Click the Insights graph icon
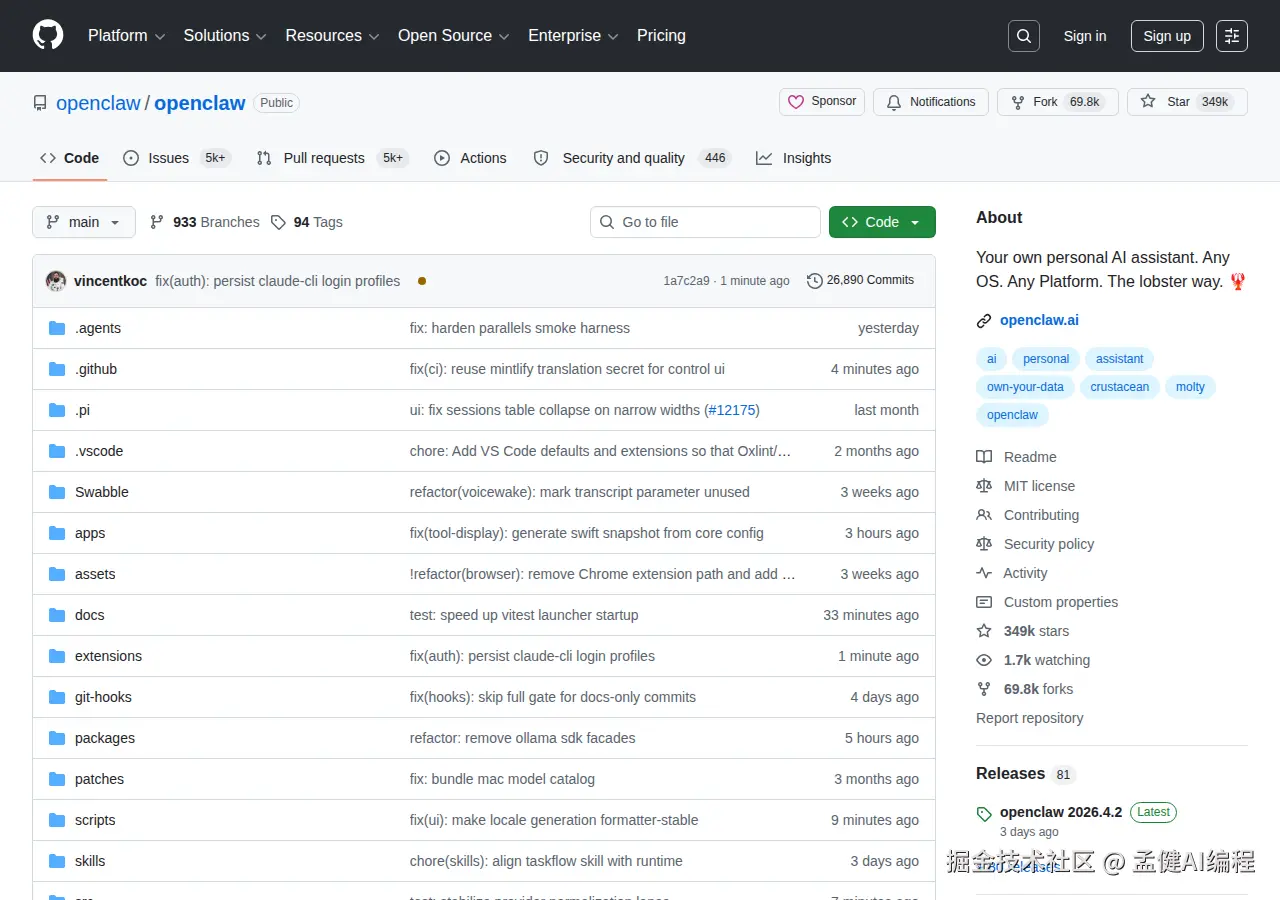Image resolution: width=1280 pixels, height=900 pixels. point(763,158)
